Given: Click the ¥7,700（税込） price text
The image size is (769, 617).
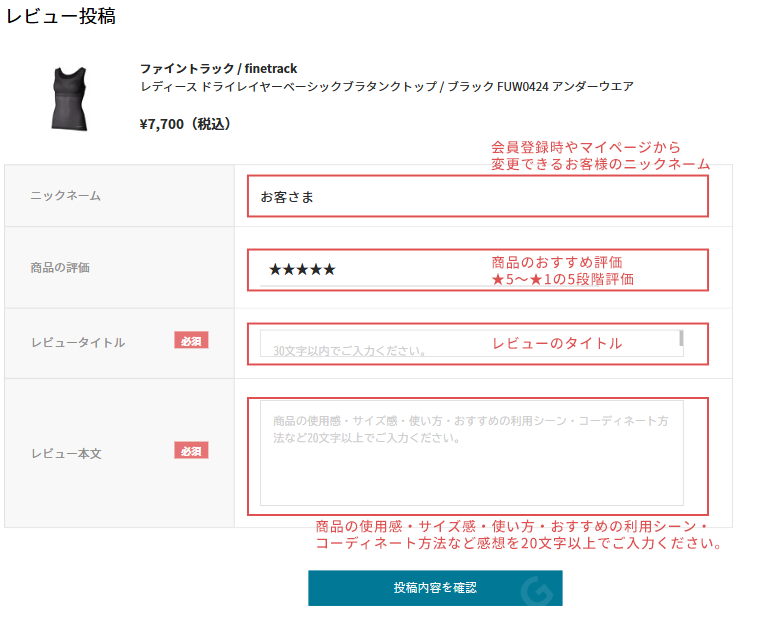Looking at the screenshot, I should tap(185, 124).
